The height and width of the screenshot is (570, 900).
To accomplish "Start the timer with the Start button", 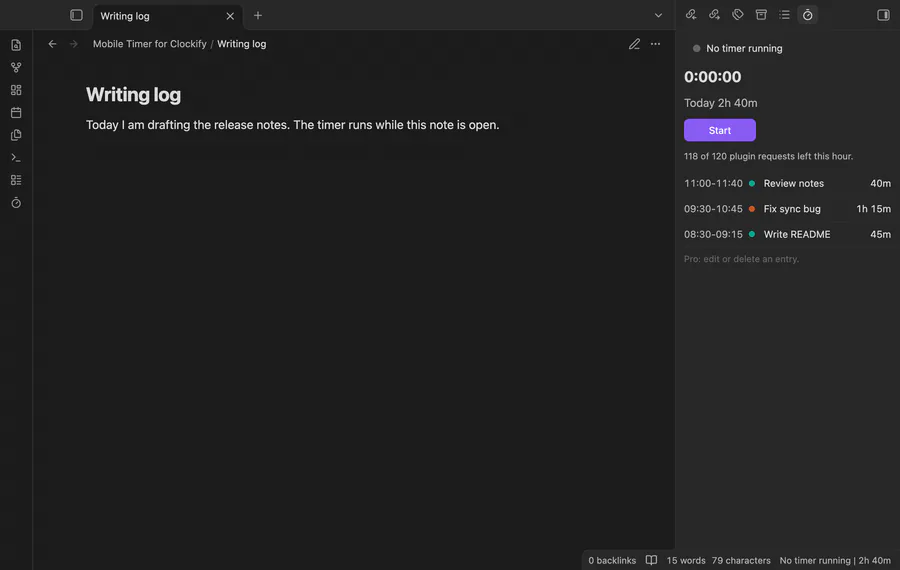I will [x=720, y=130].
